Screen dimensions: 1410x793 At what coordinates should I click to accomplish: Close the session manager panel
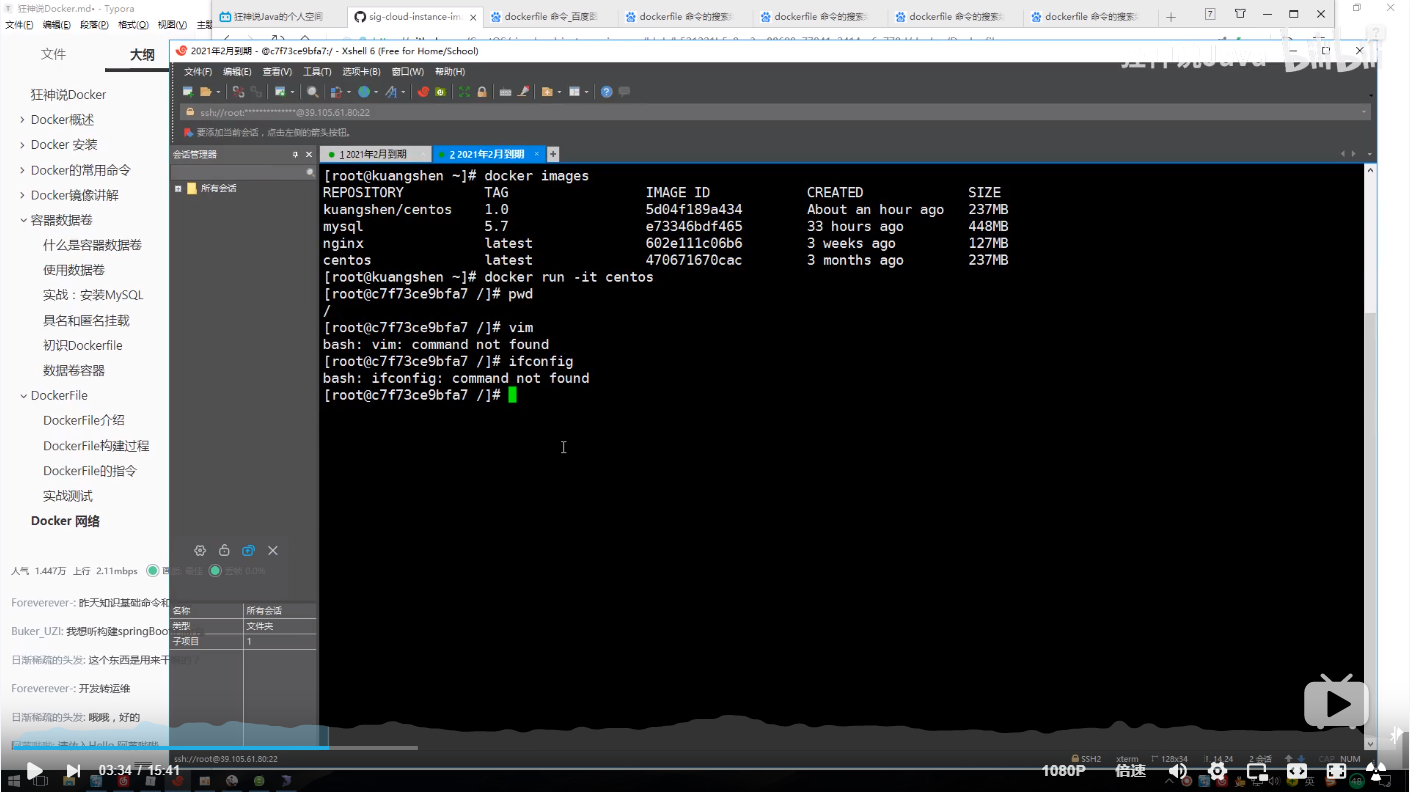[x=308, y=155]
